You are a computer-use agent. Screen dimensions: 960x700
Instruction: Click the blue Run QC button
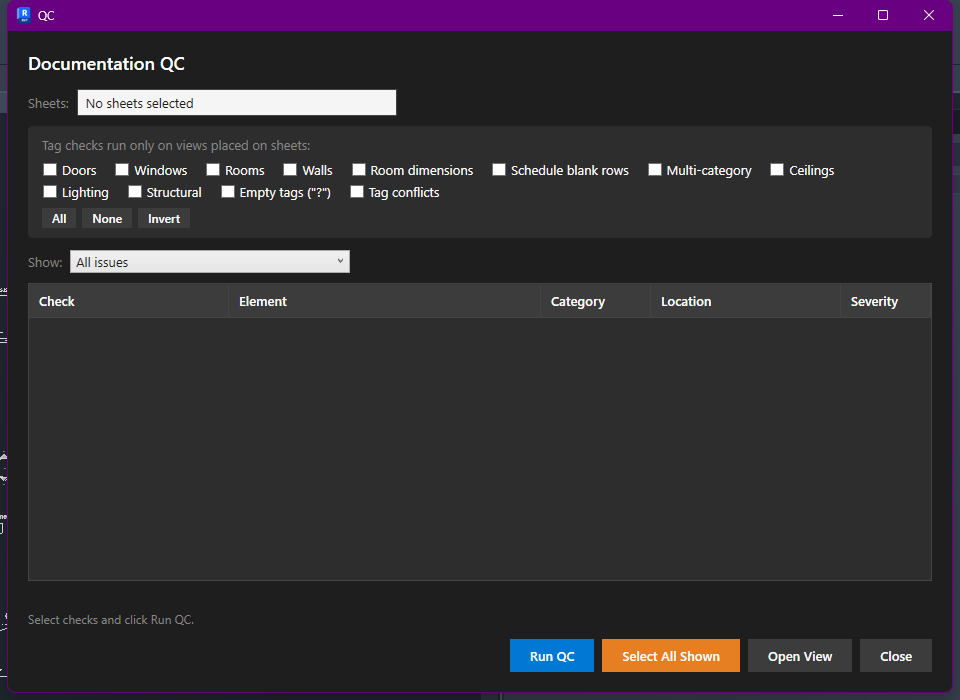coord(552,656)
